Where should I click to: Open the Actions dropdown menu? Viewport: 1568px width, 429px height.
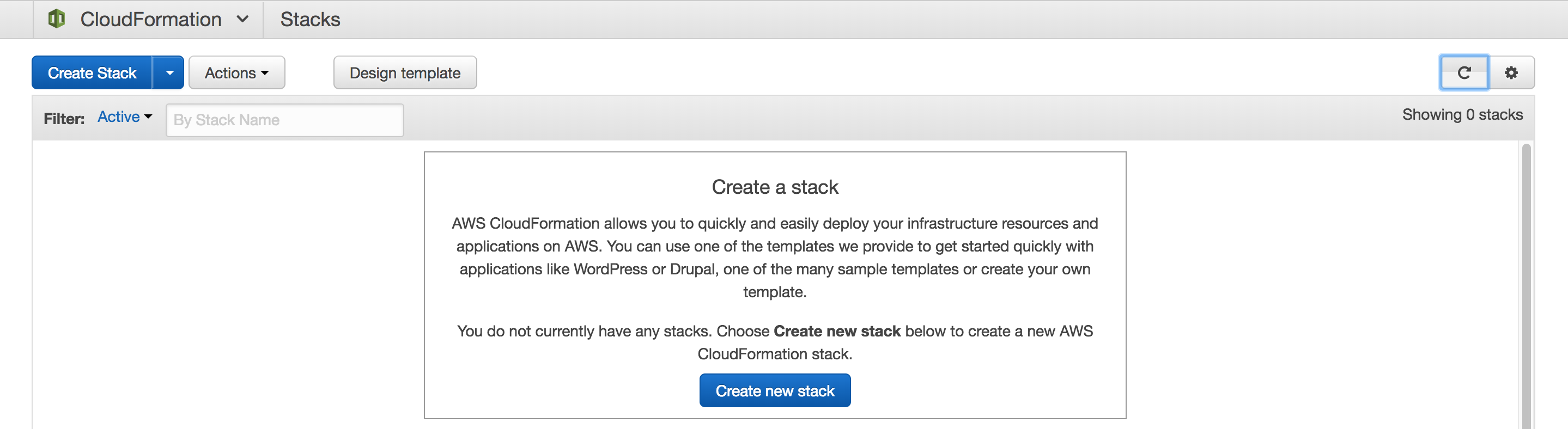(236, 73)
